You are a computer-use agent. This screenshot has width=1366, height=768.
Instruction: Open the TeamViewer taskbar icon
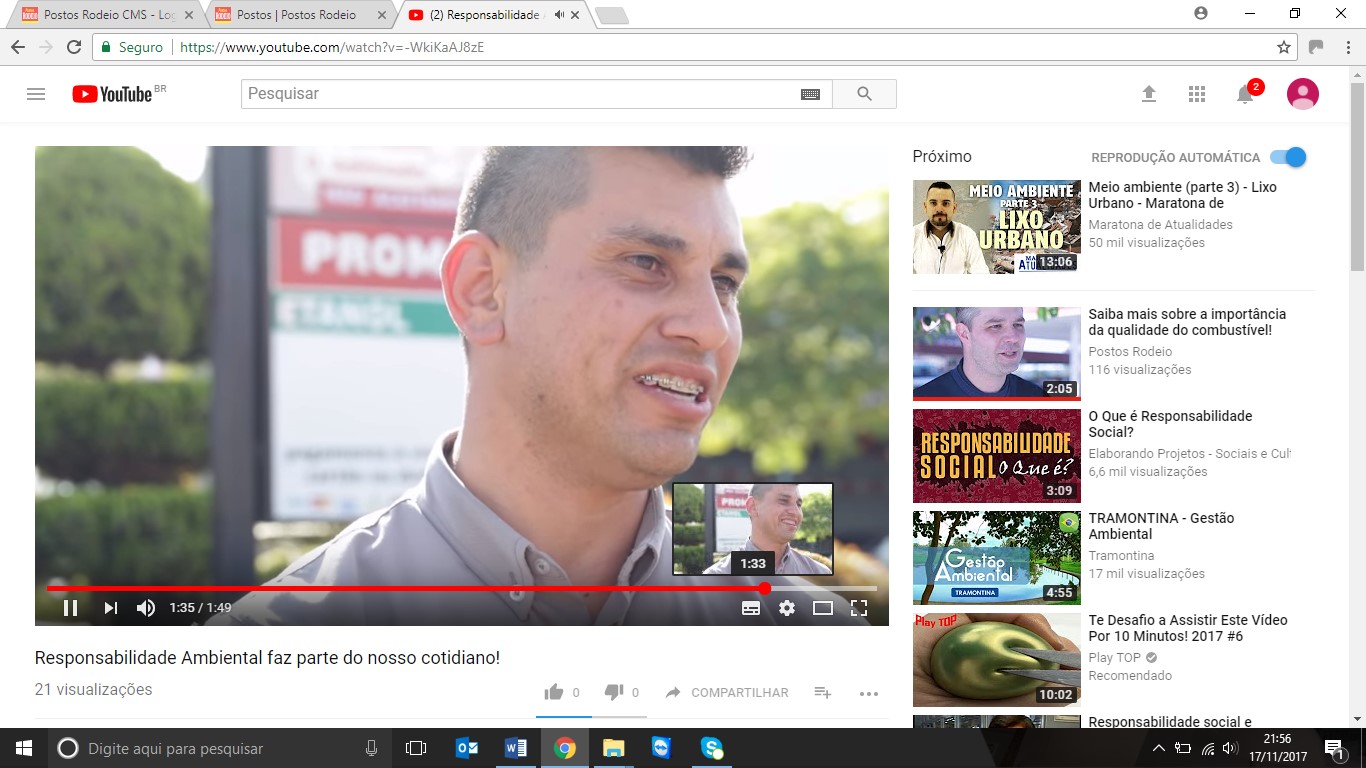point(662,748)
